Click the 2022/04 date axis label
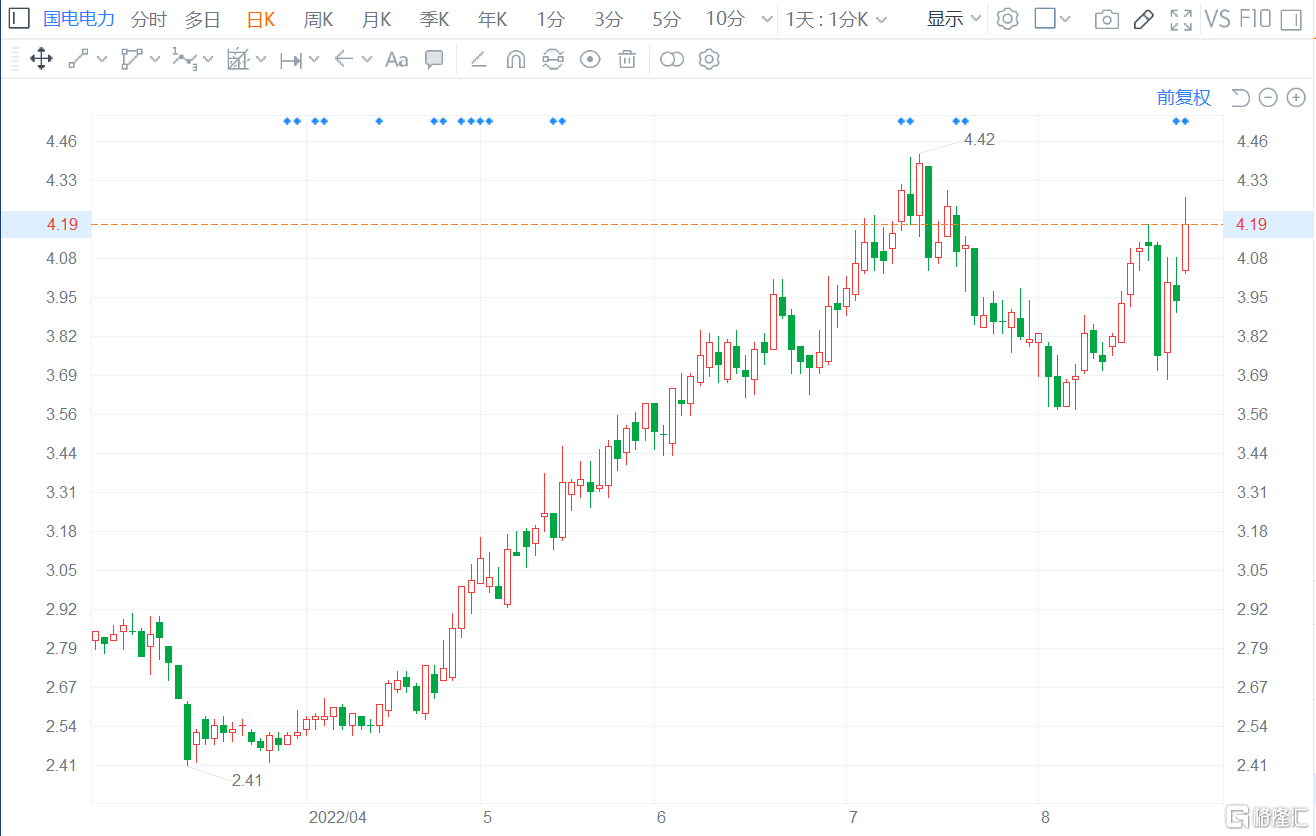Screen dimensions: 1316x836 point(337,817)
